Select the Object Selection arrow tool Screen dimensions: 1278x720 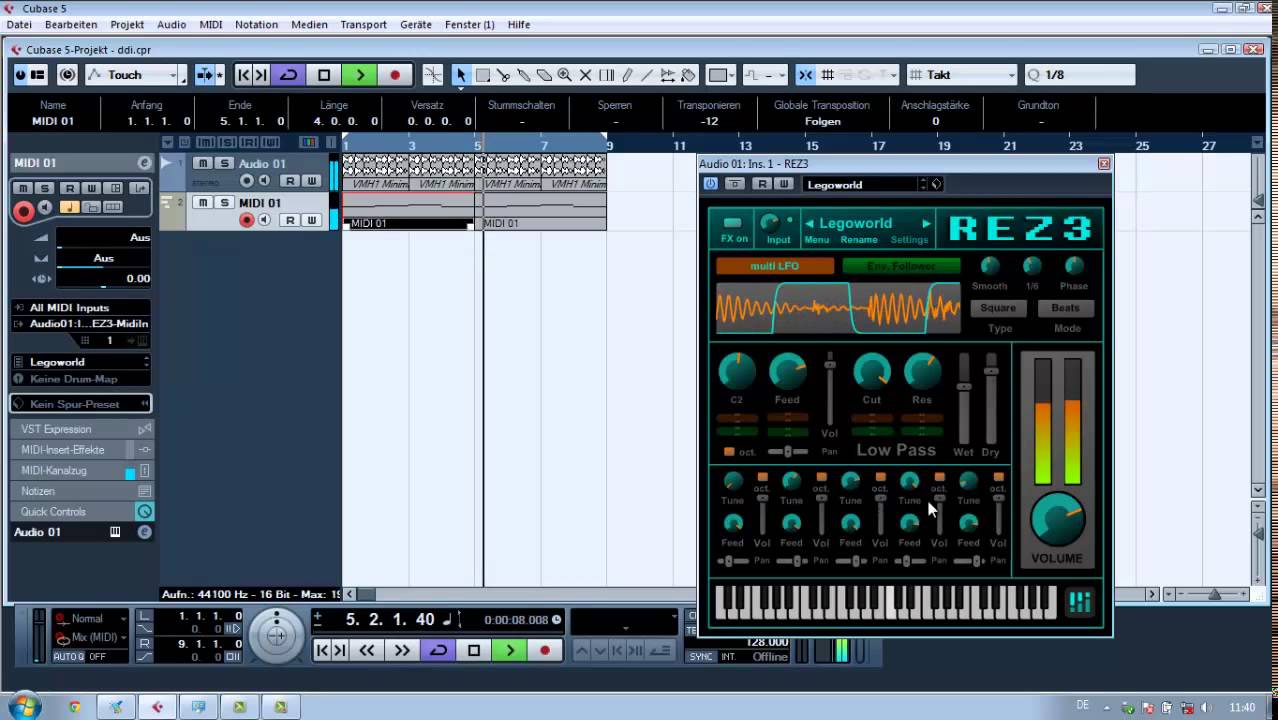pyautogui.click(x=461, y=75)
